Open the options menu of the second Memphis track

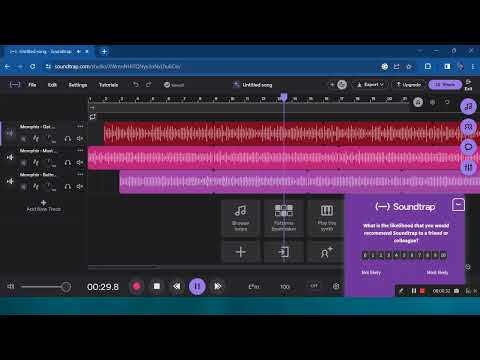click(x=80, y=151)
